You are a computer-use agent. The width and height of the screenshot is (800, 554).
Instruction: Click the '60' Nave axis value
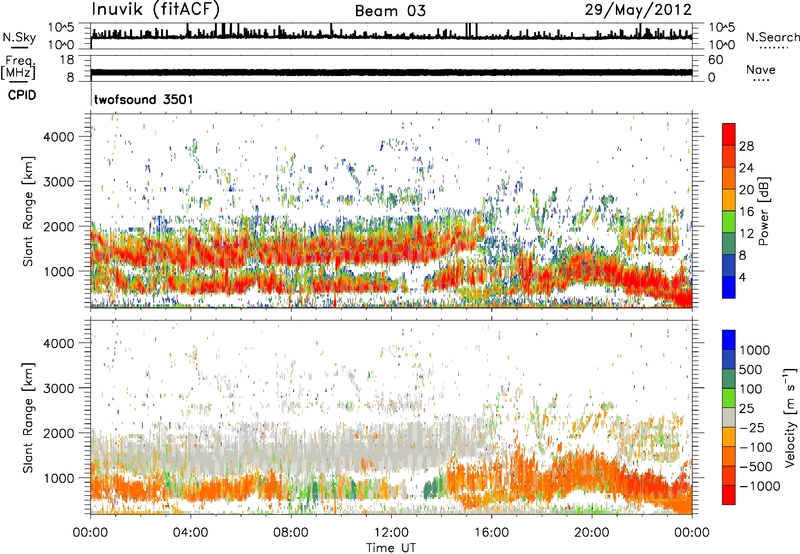715,60
